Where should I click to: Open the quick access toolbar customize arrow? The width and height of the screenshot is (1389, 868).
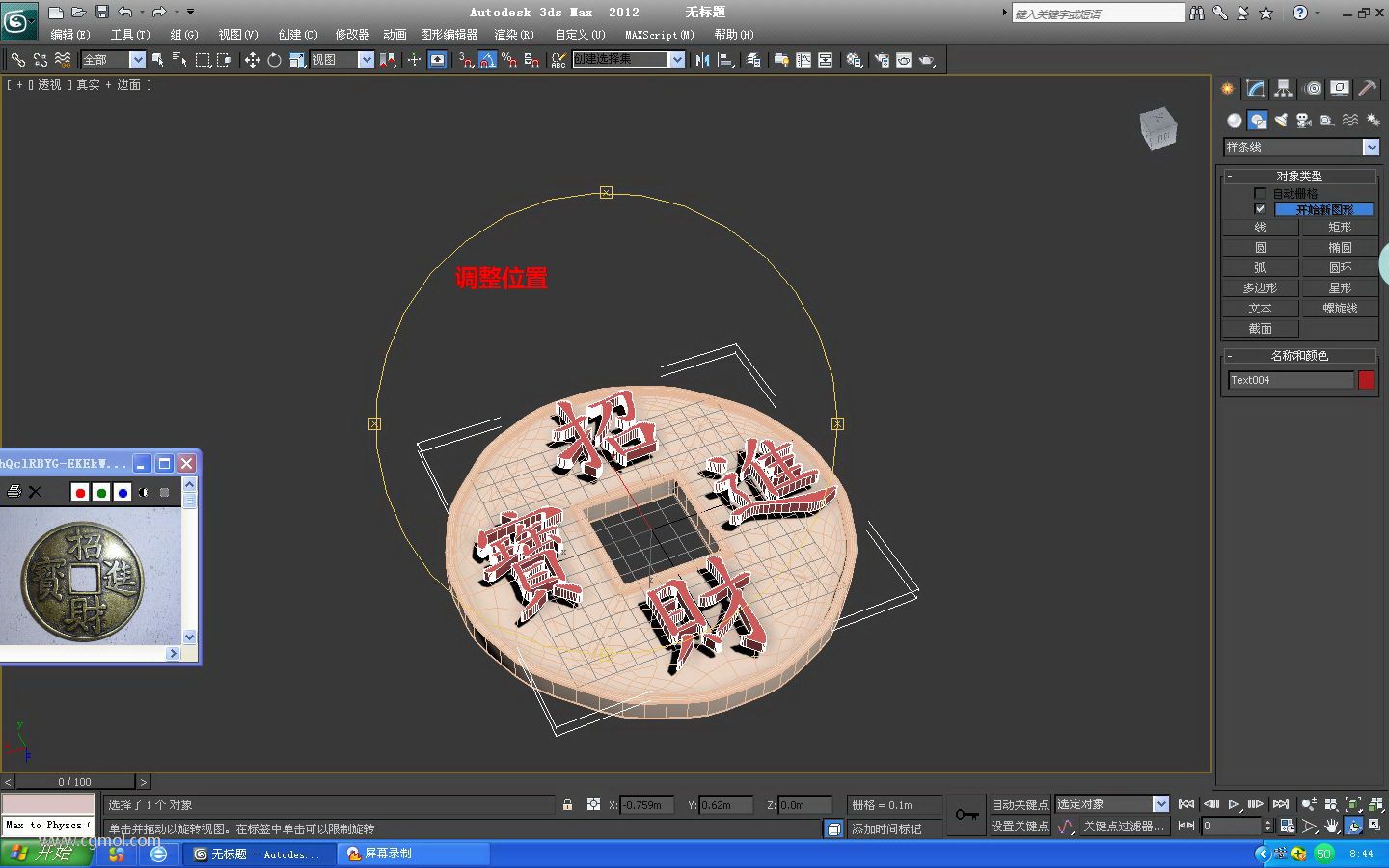tap(190, 13)
